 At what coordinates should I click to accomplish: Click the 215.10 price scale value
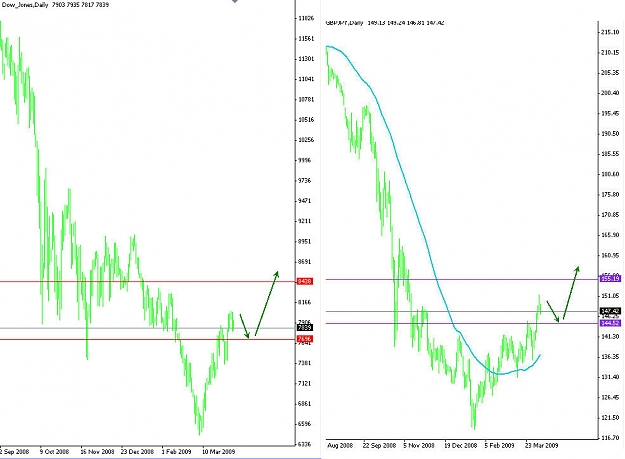(x=610, y=32)
